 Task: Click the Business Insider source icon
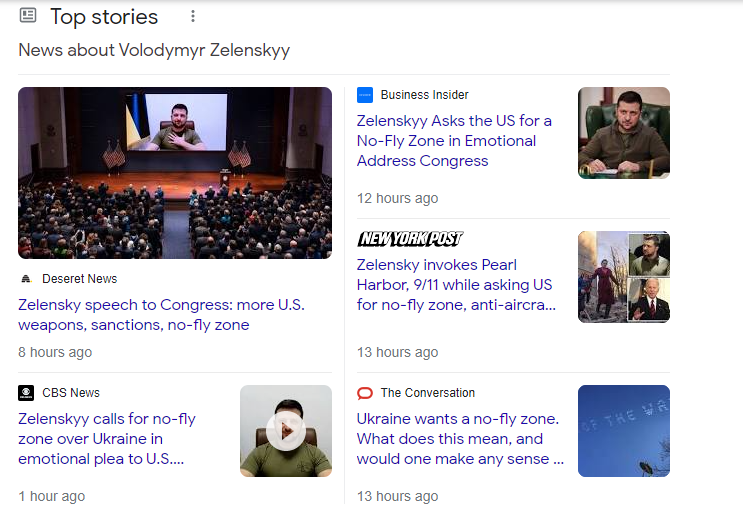[365, 95]
